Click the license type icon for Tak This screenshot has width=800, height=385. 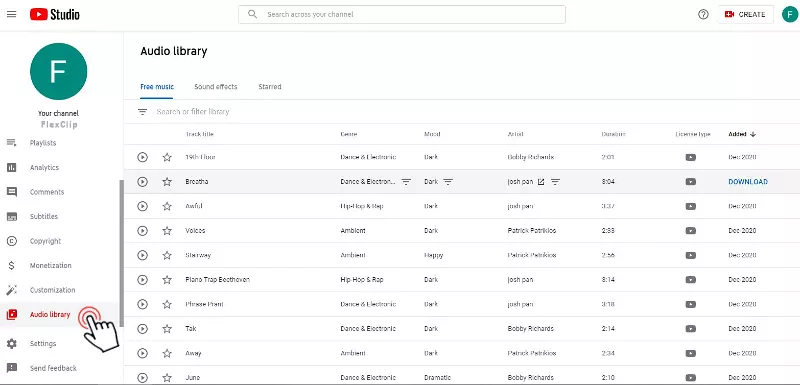(691, 328)
